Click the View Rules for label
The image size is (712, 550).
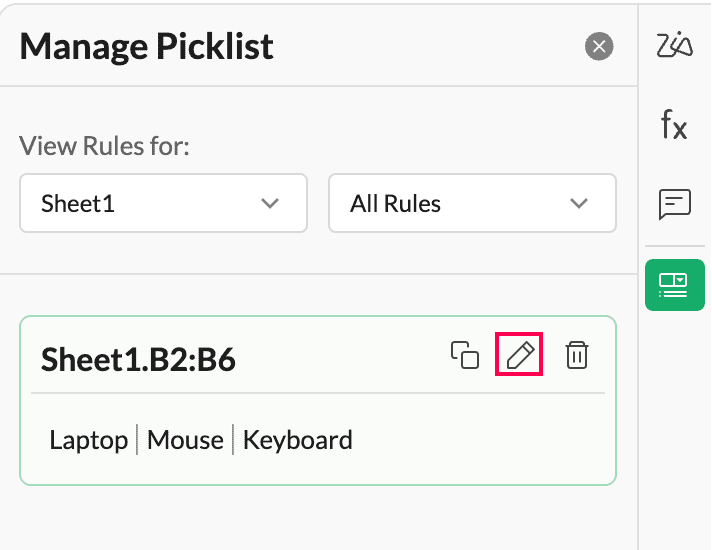point(104,147)
